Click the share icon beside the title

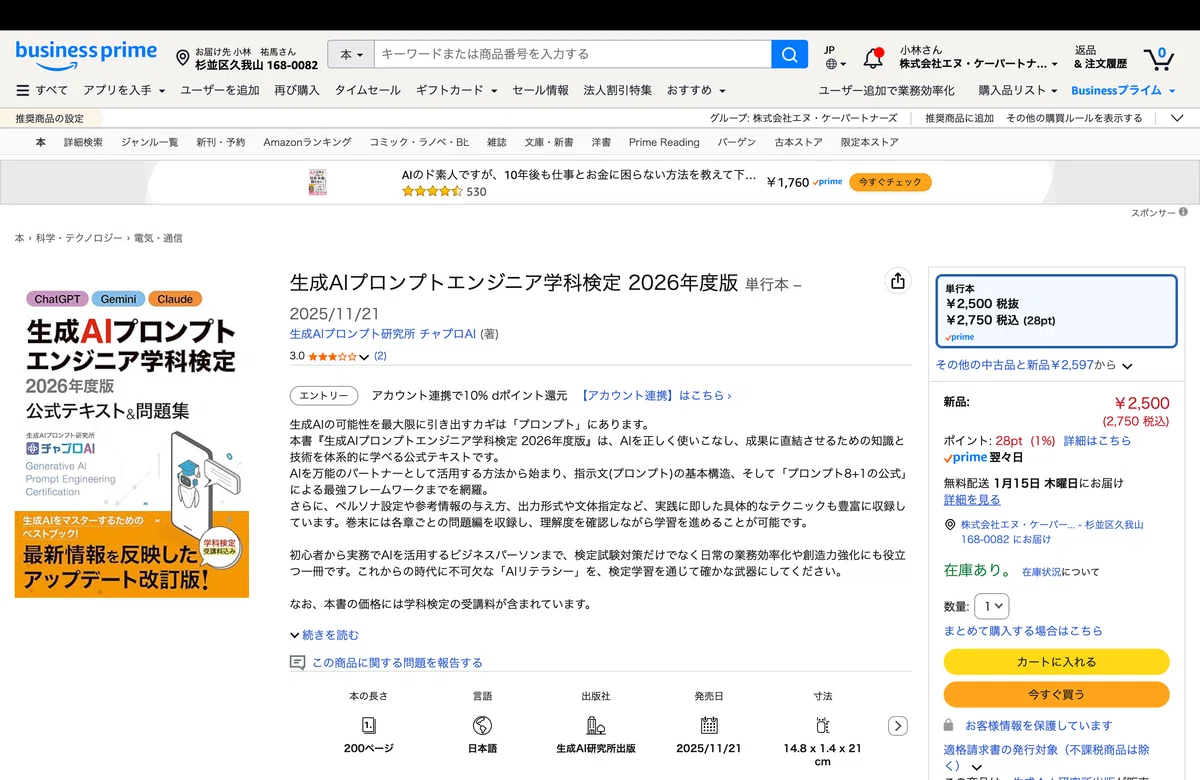pos(897,281)
